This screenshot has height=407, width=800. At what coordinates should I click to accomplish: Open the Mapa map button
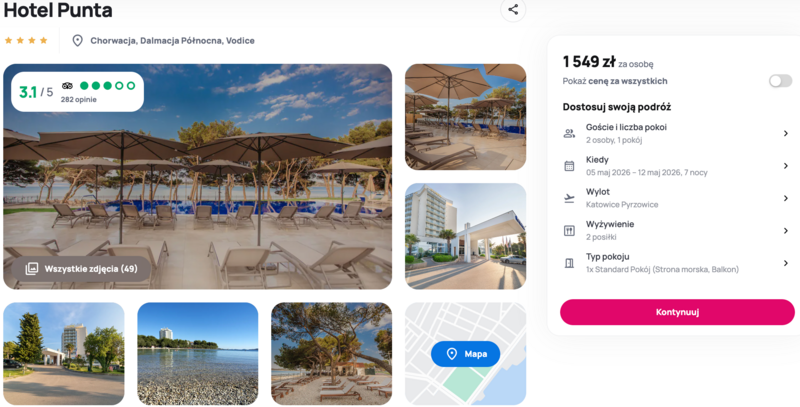pyautogui.click(x=465, y=354)
